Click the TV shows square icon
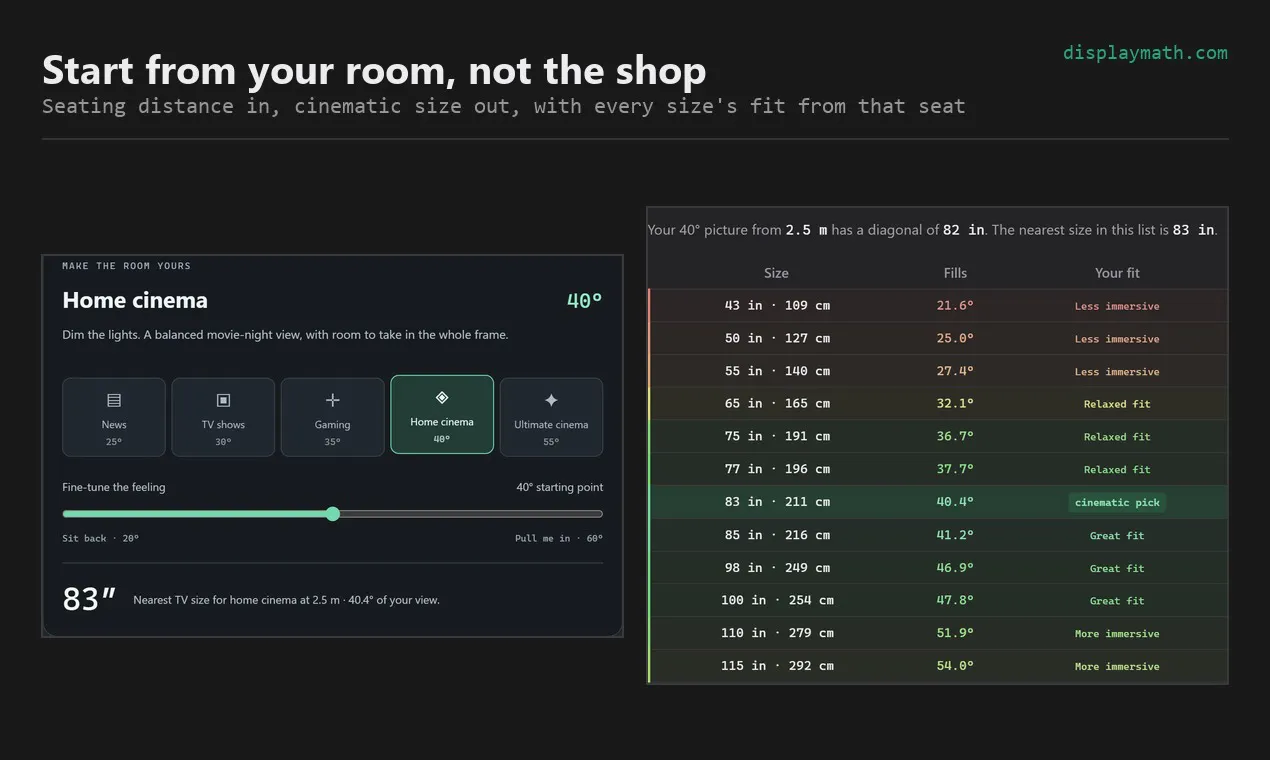1270x760 pixels. pos(223,400)
